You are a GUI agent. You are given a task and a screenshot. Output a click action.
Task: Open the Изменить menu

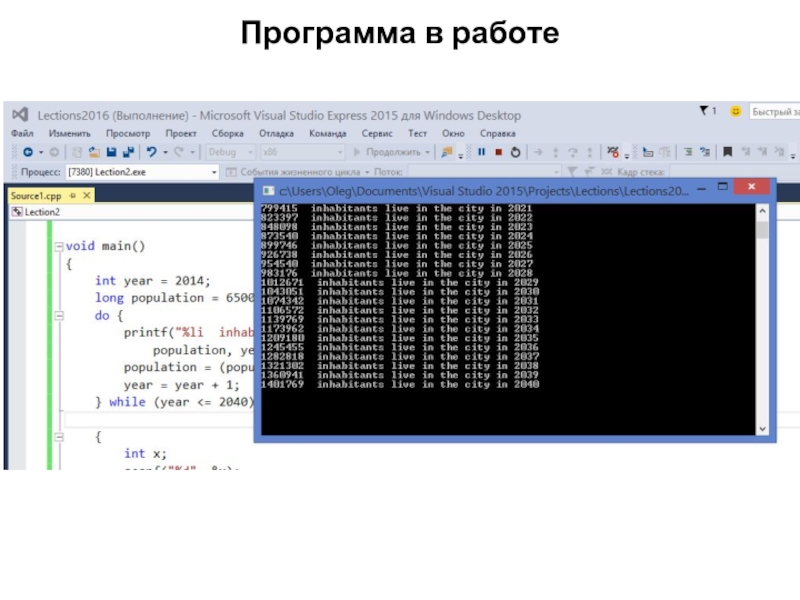[x=70, y=134]
